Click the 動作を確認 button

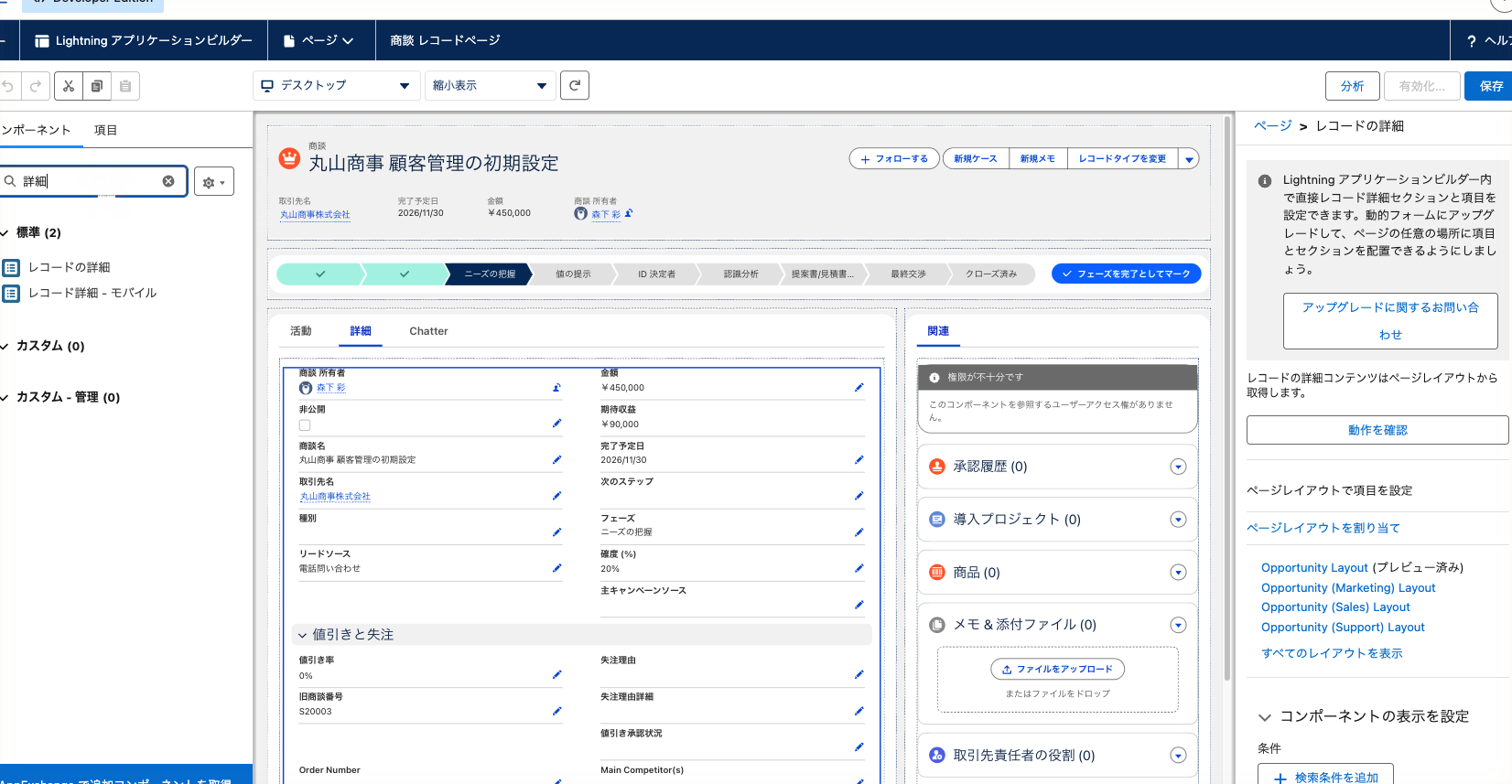(1377, 430)
